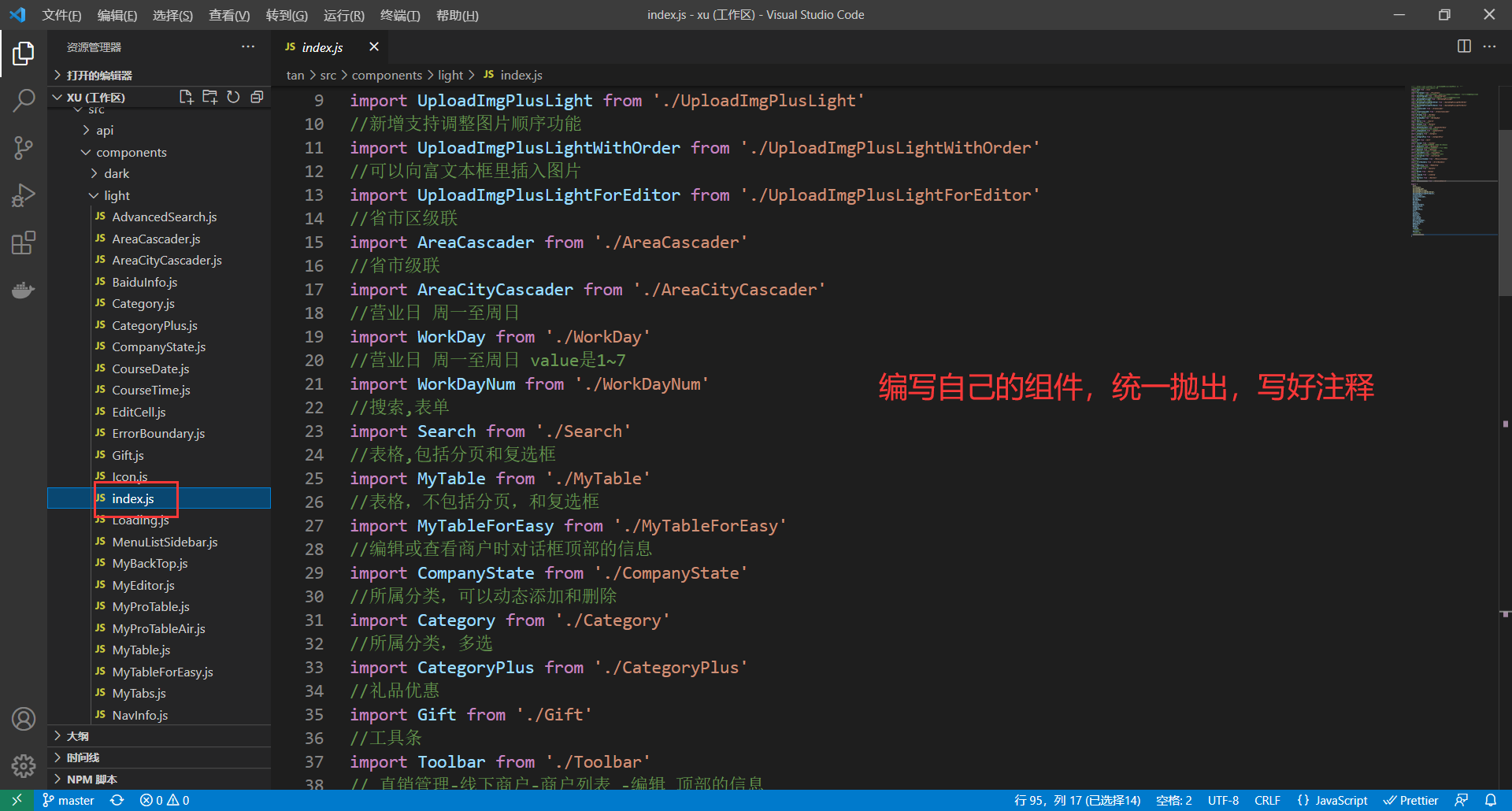1512x811 pixels.
Task: Close the index.js editor tab
Action: pyautogui.click(x=374, y=47)
